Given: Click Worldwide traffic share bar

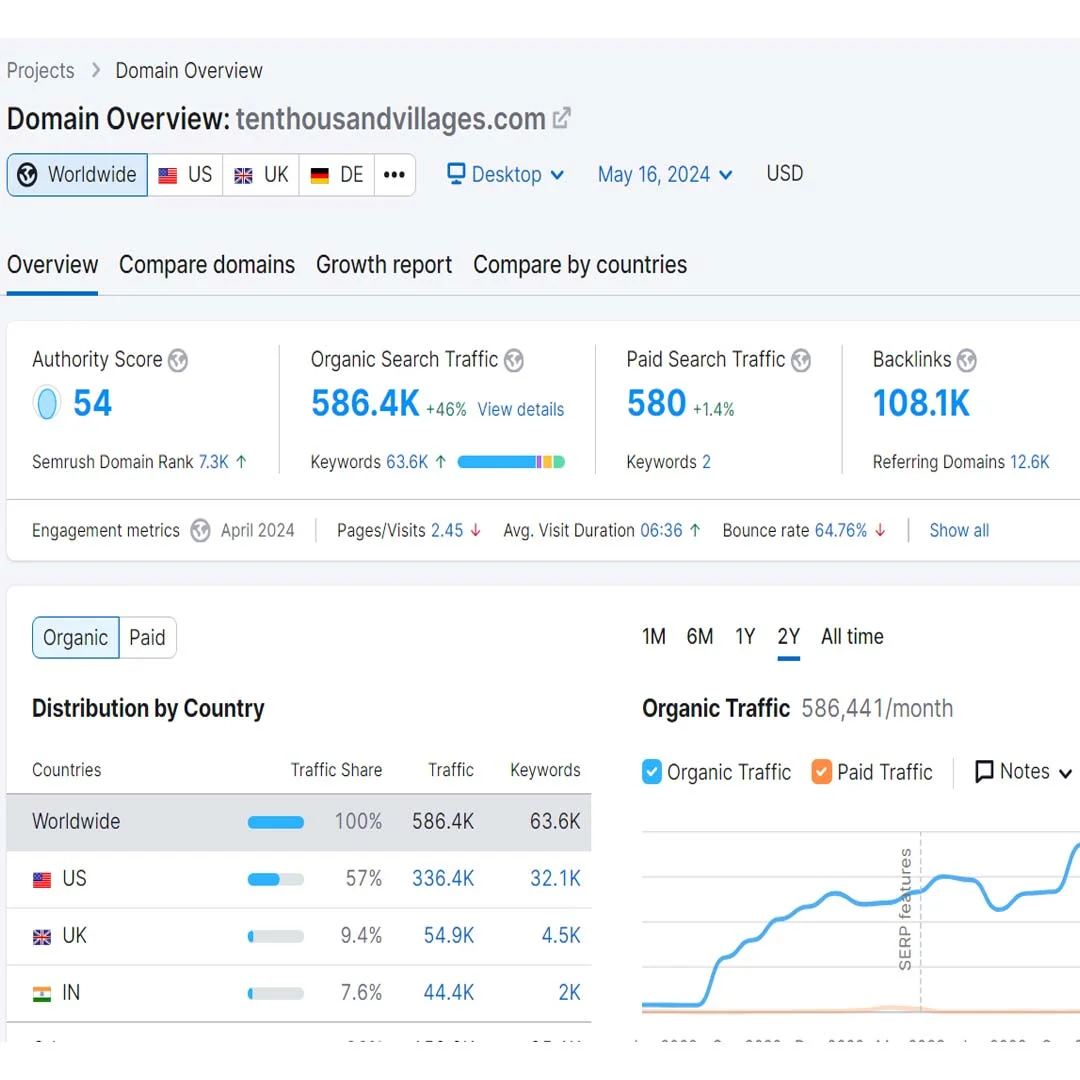Looking at the screenshot, I should pos(276,822).
